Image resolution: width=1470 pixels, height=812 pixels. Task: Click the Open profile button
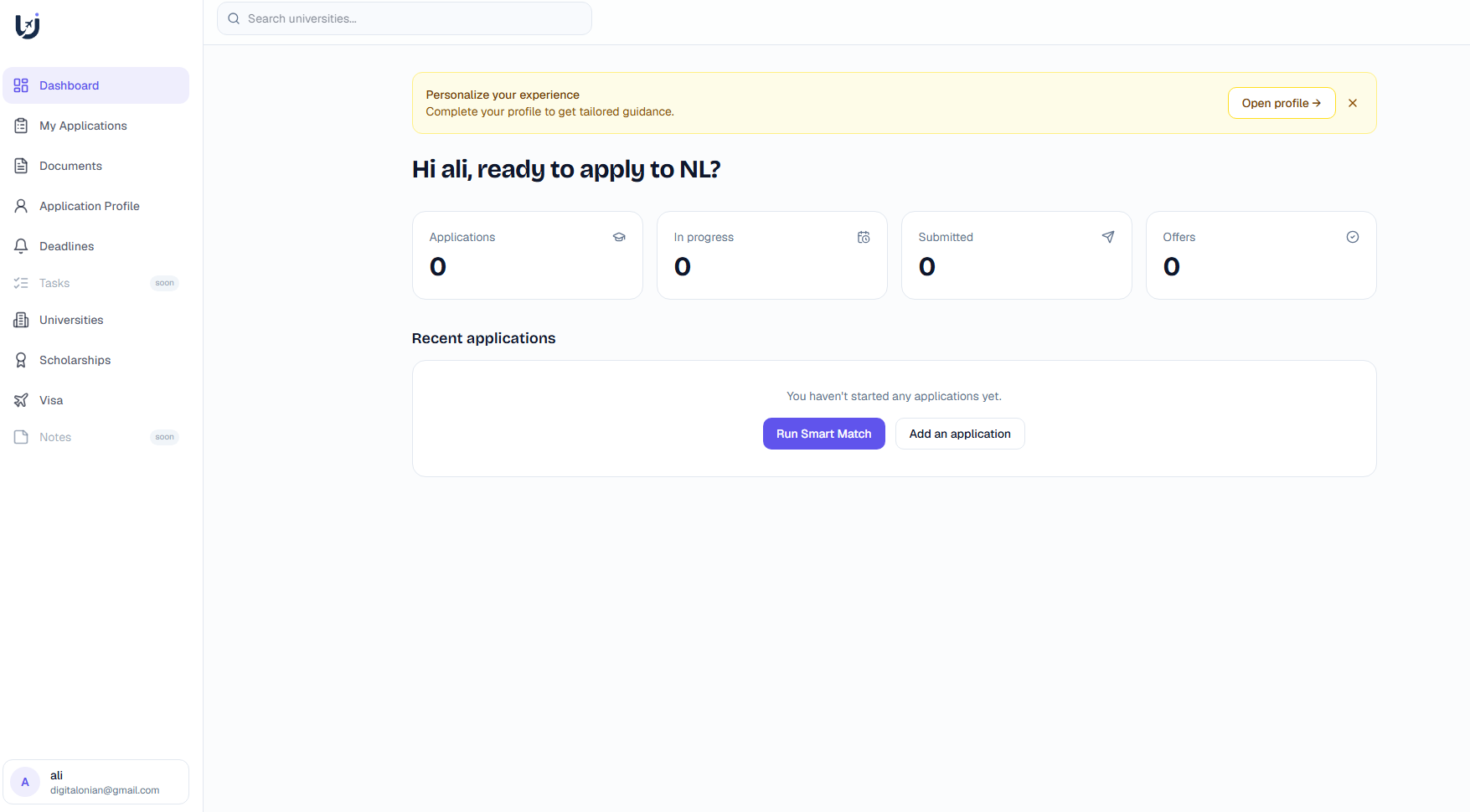click(x=1282, y=103)
